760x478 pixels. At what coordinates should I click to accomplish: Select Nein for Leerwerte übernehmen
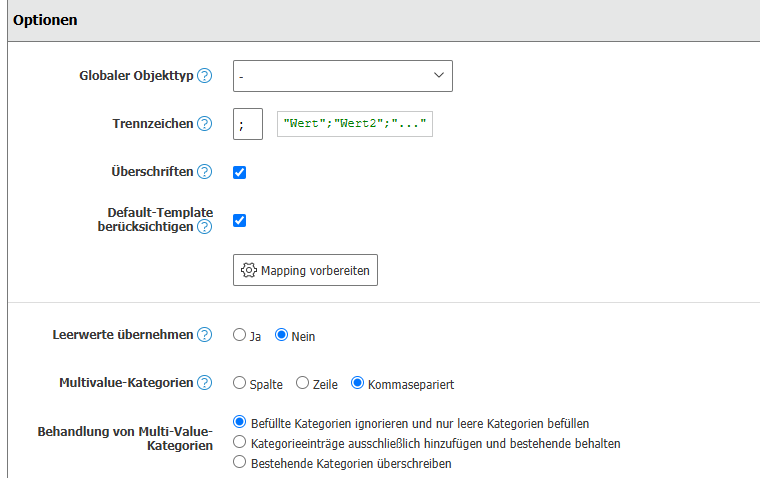click(281, 336)
